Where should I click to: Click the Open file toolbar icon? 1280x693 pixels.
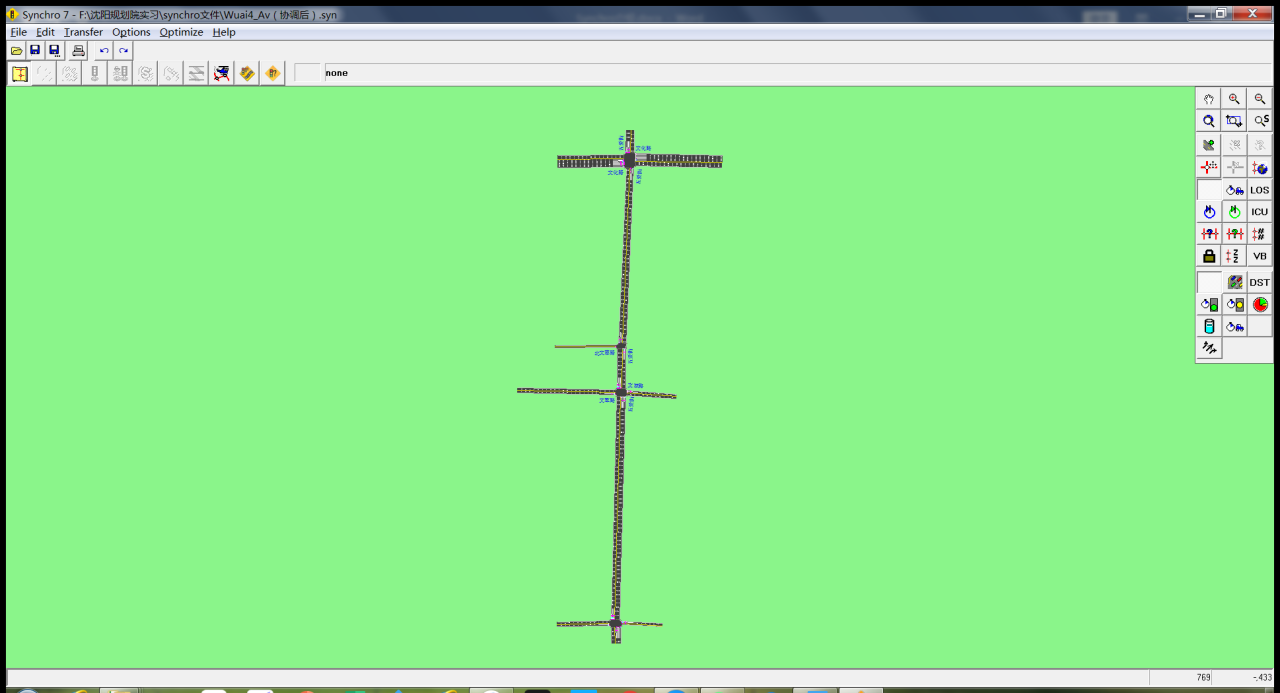pos(16,50)
